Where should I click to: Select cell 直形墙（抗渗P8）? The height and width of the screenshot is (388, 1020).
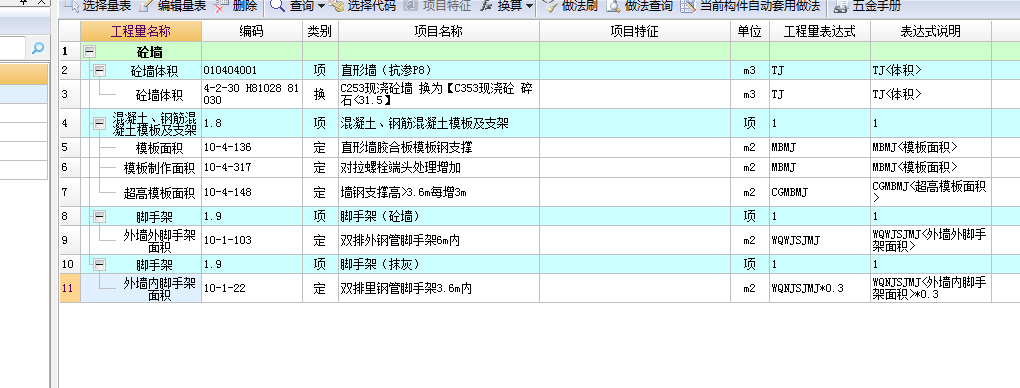[x=438, y=71]
